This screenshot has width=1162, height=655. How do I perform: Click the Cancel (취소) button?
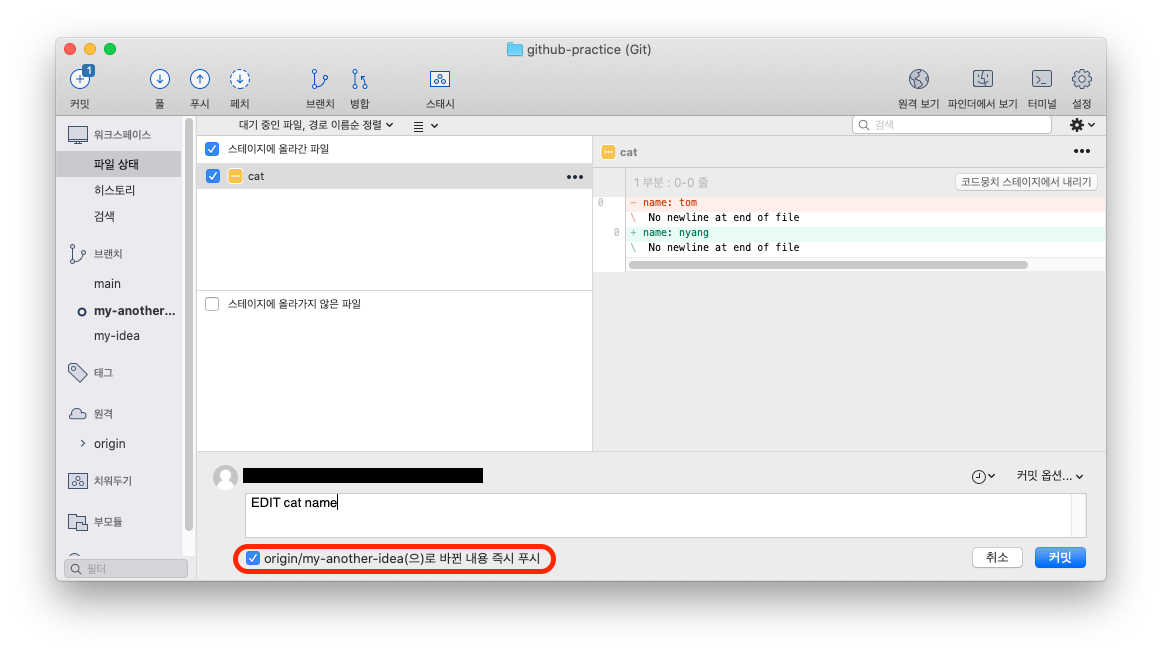click(x=997, y=557)
